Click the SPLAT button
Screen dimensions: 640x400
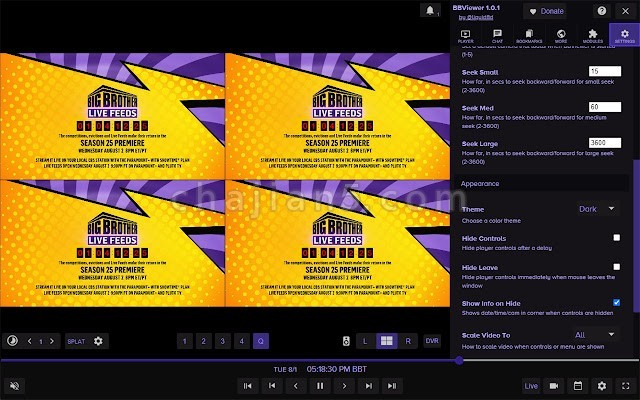76,341
